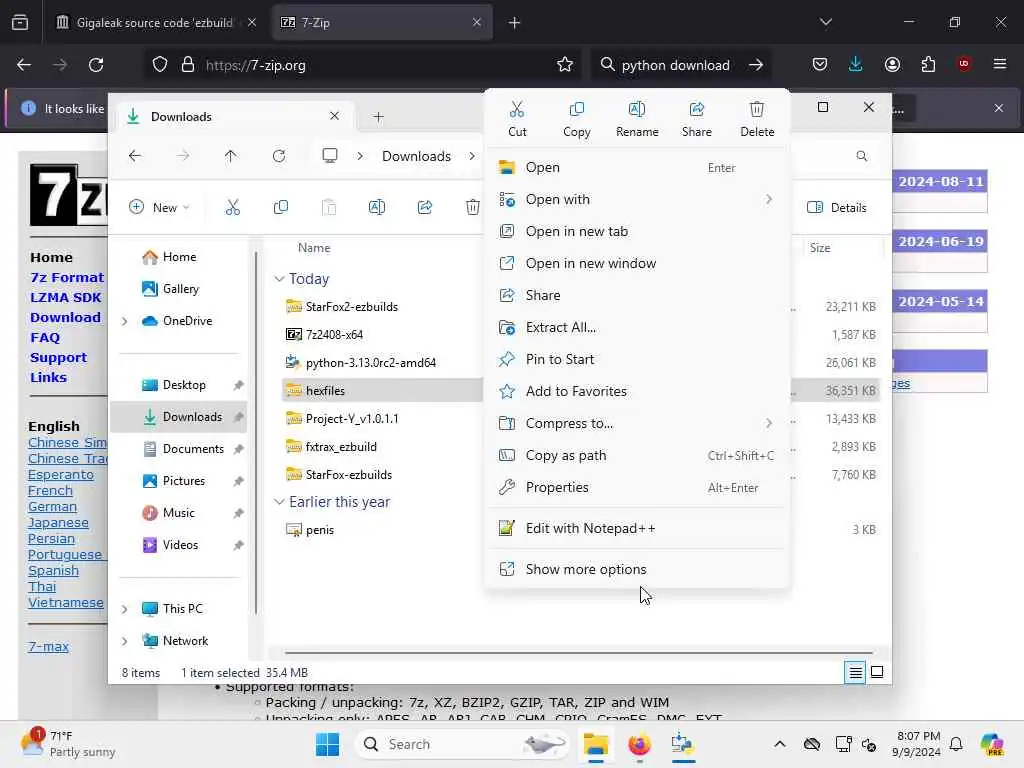Open Download link on 7-Zip site
Image resolution: width=1024 pixels, height=768 pixels.
click(x=65, y=317)
